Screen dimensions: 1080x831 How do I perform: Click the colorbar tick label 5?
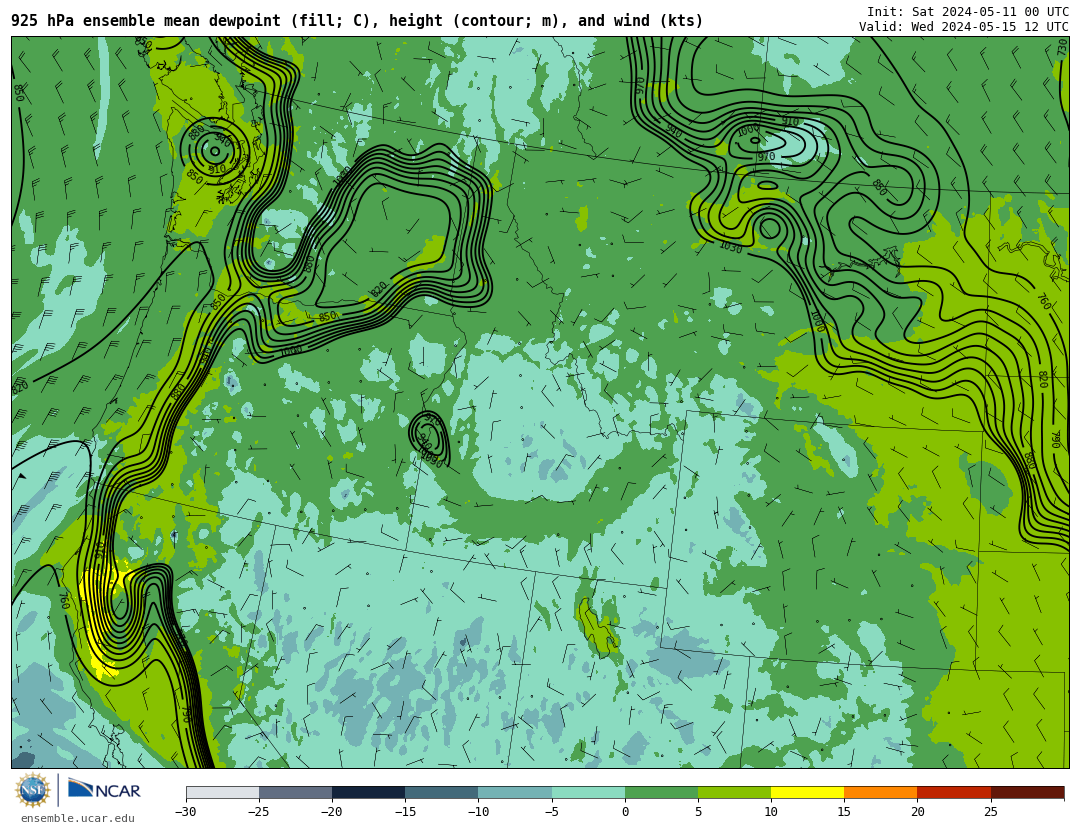tap(698, 812)
